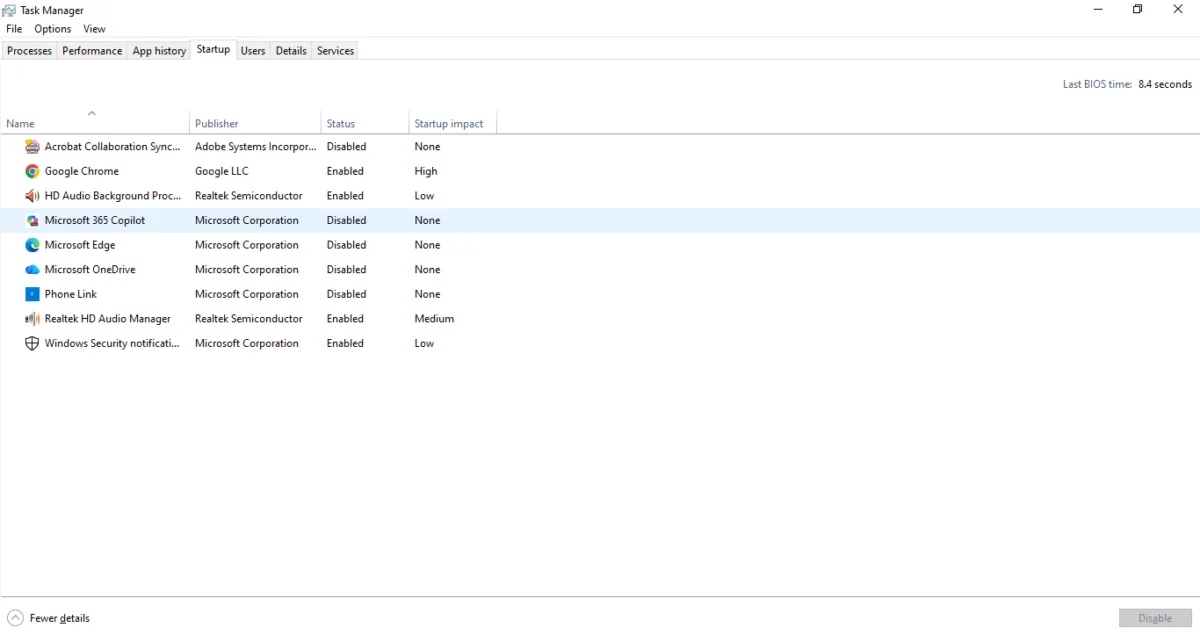1200x635 pixels.
Task: Select Windows Security notification row name
Action: tap(112, 343)
